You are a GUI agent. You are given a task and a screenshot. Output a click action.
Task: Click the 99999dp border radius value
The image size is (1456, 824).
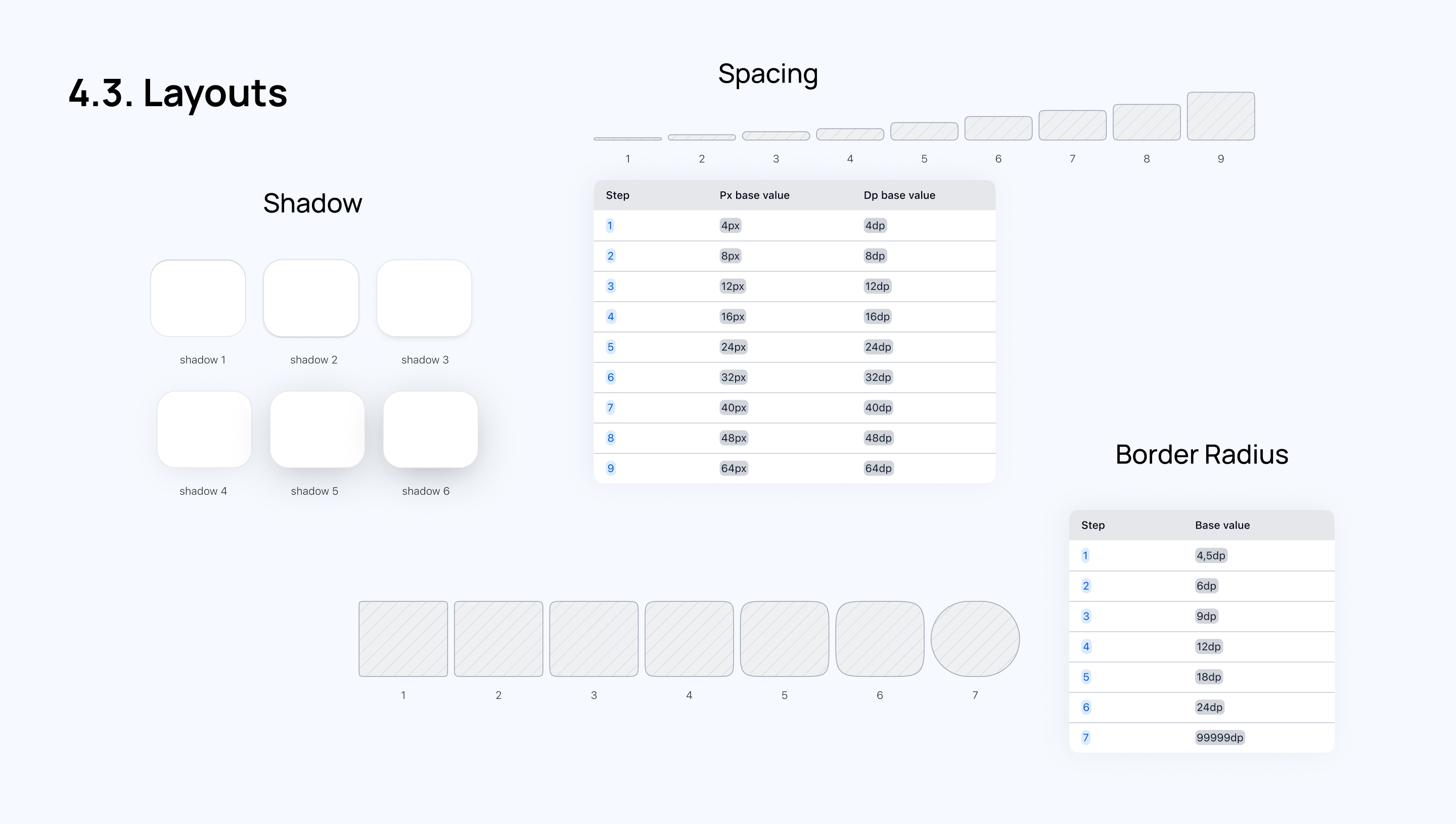(x=1219, y=738)
